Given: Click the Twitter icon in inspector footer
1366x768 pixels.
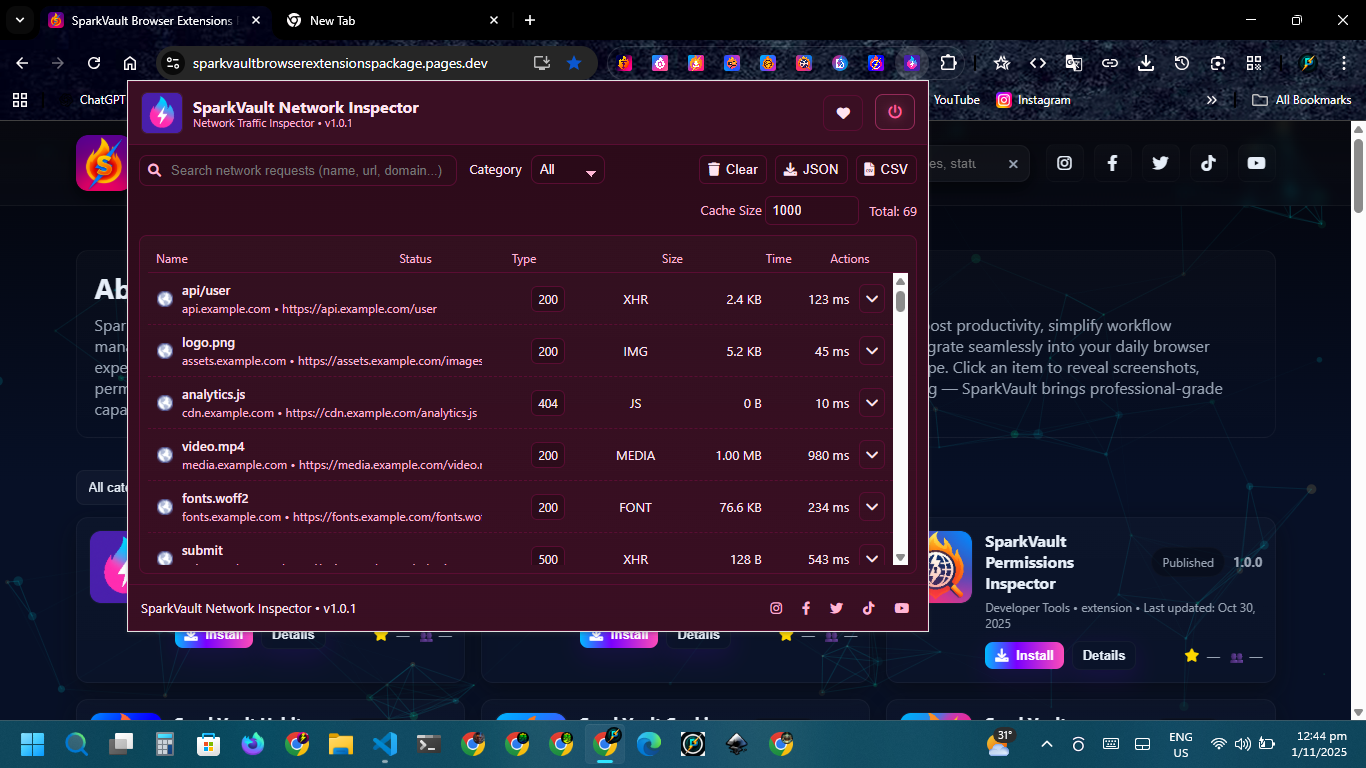Looking at the screenshot, I should [837, 608].
